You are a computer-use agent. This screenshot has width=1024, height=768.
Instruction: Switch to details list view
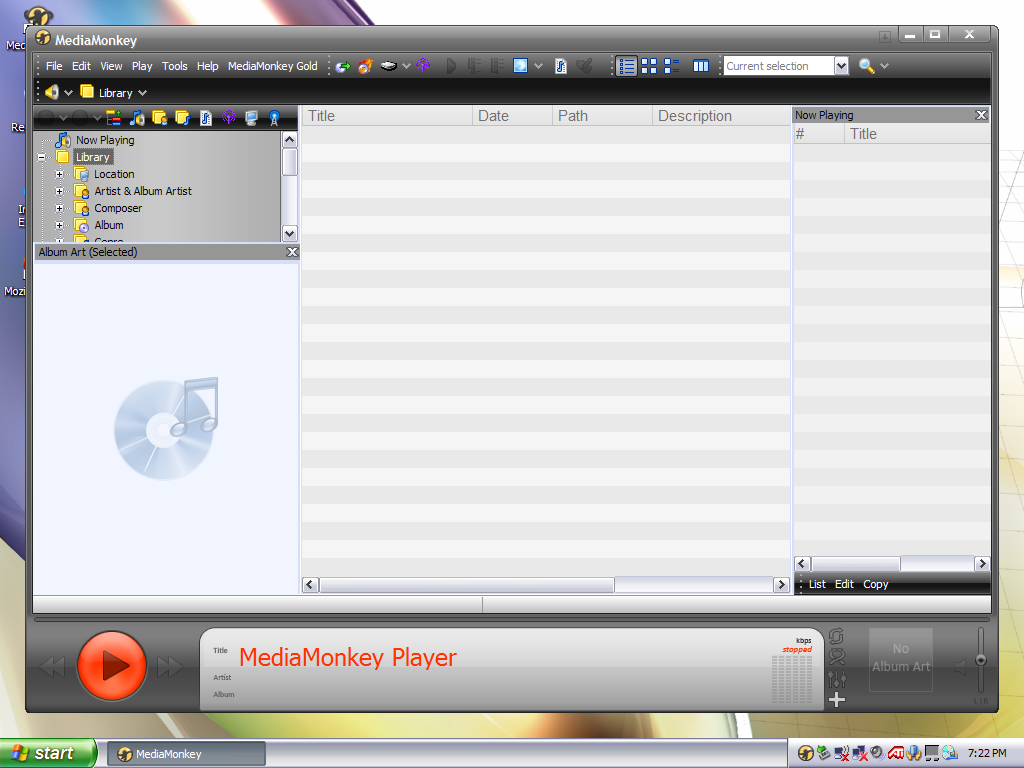627,66
